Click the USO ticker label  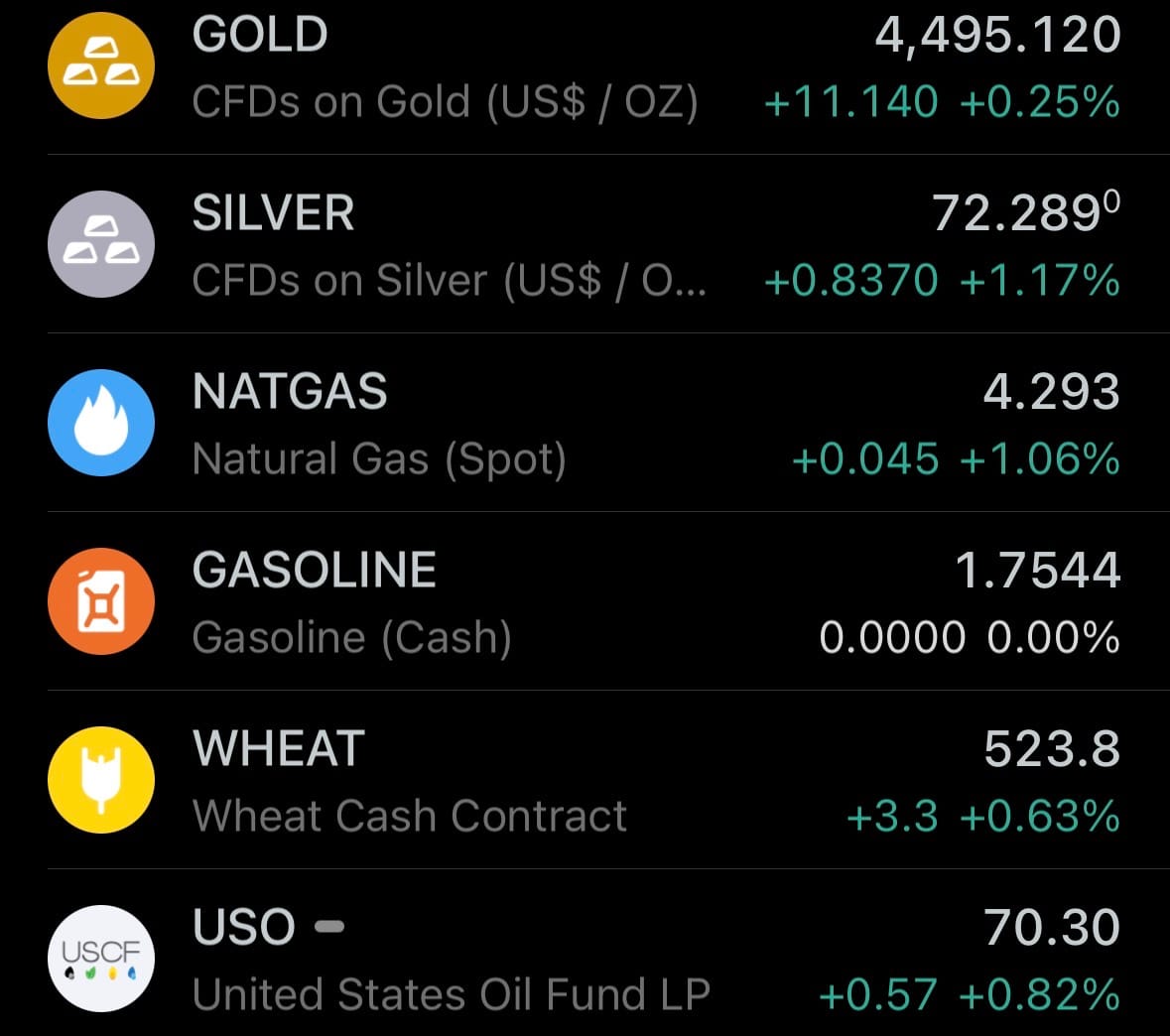click(x=244, y=928)
